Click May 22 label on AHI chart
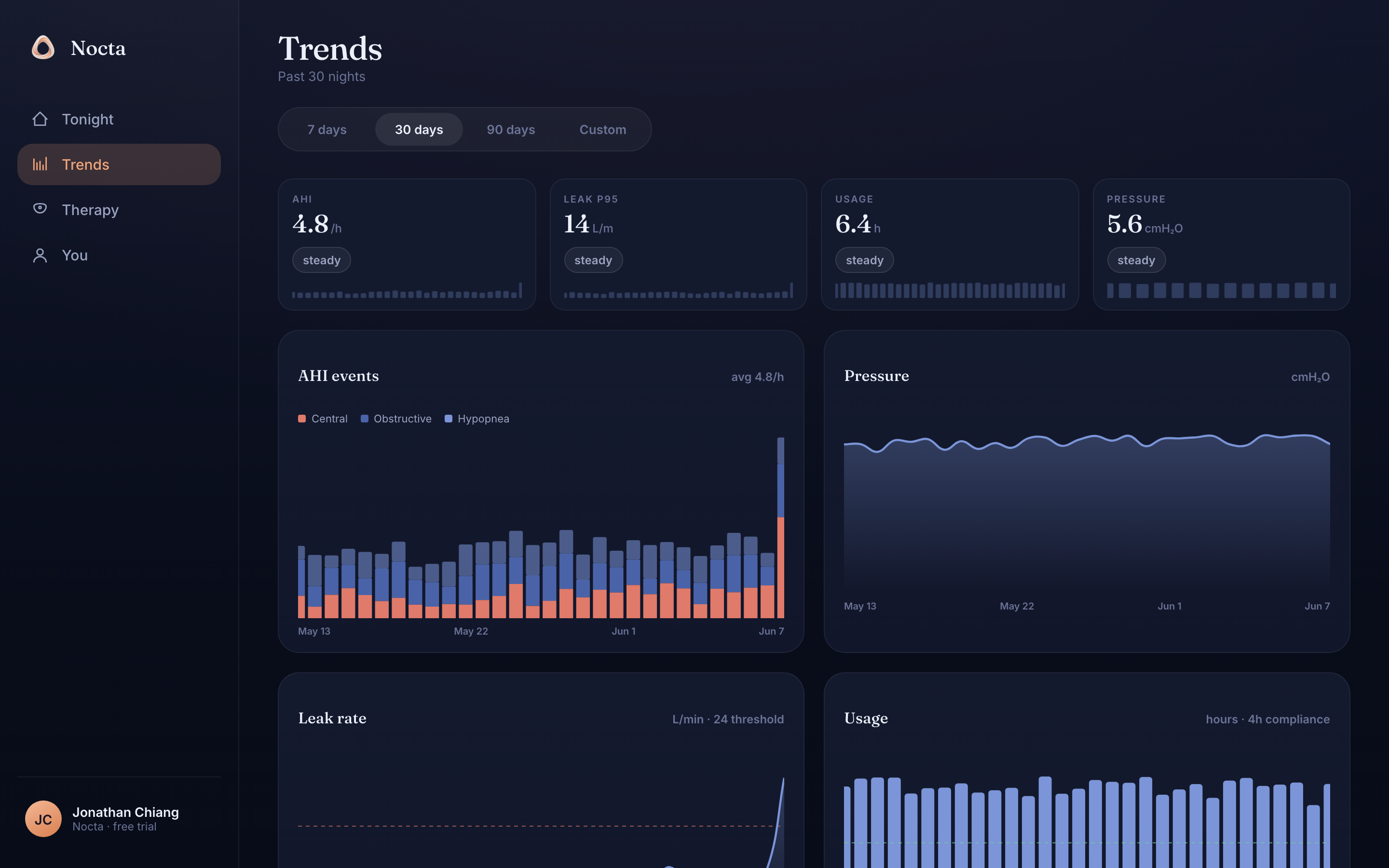 471,631
